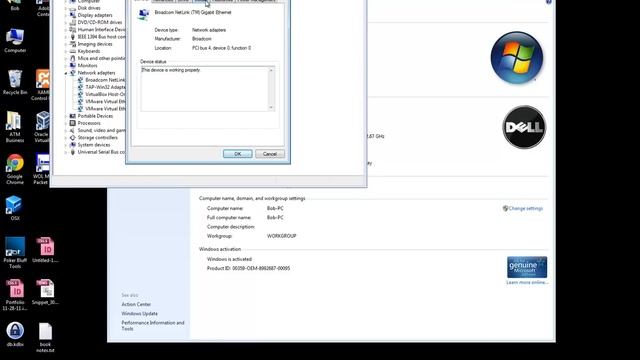640x360 pixels.
Task: Click the genuine Microsoft software badge
Action: click(x=527, y=267)
